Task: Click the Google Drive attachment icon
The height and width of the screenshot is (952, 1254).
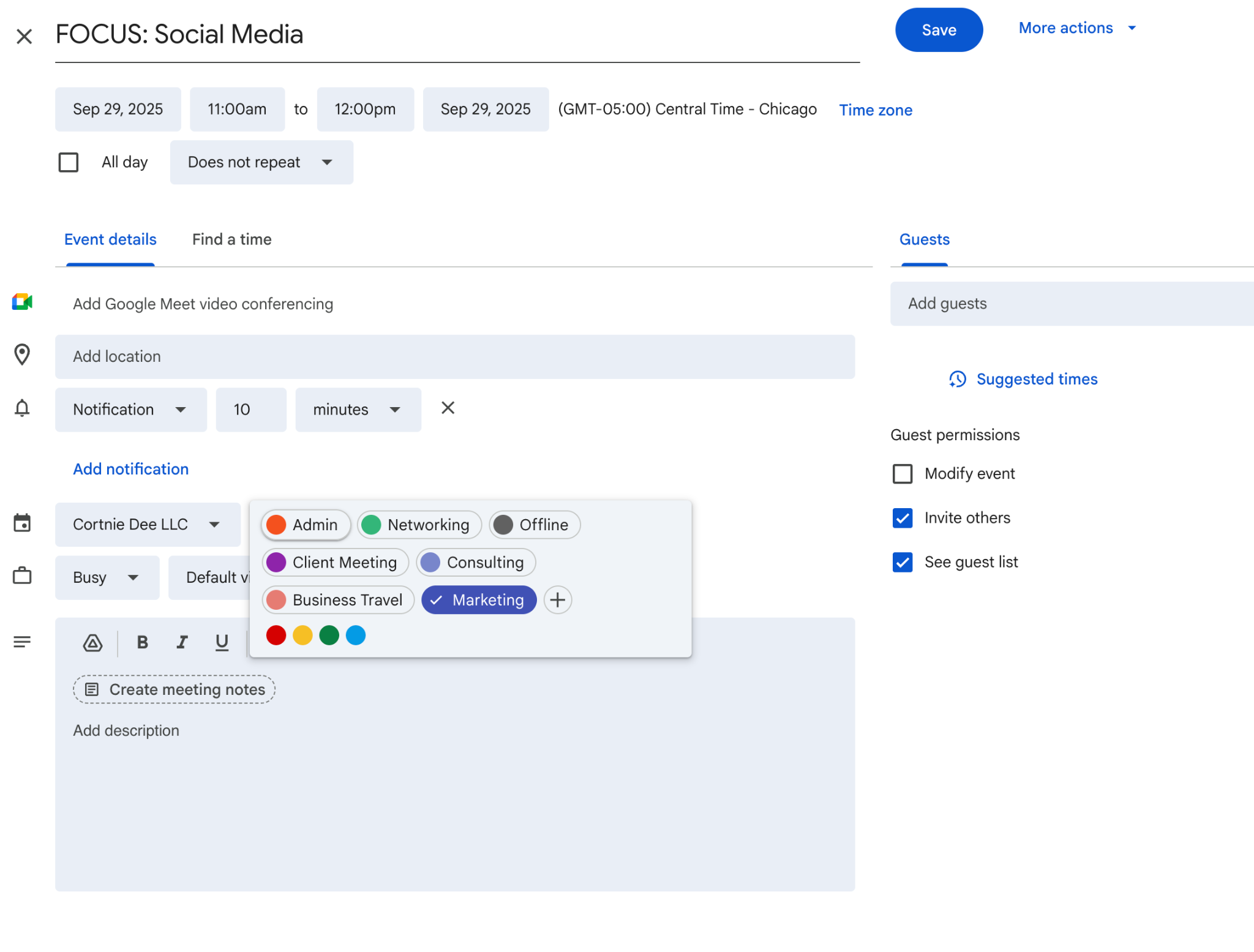Action: (92, 642)
